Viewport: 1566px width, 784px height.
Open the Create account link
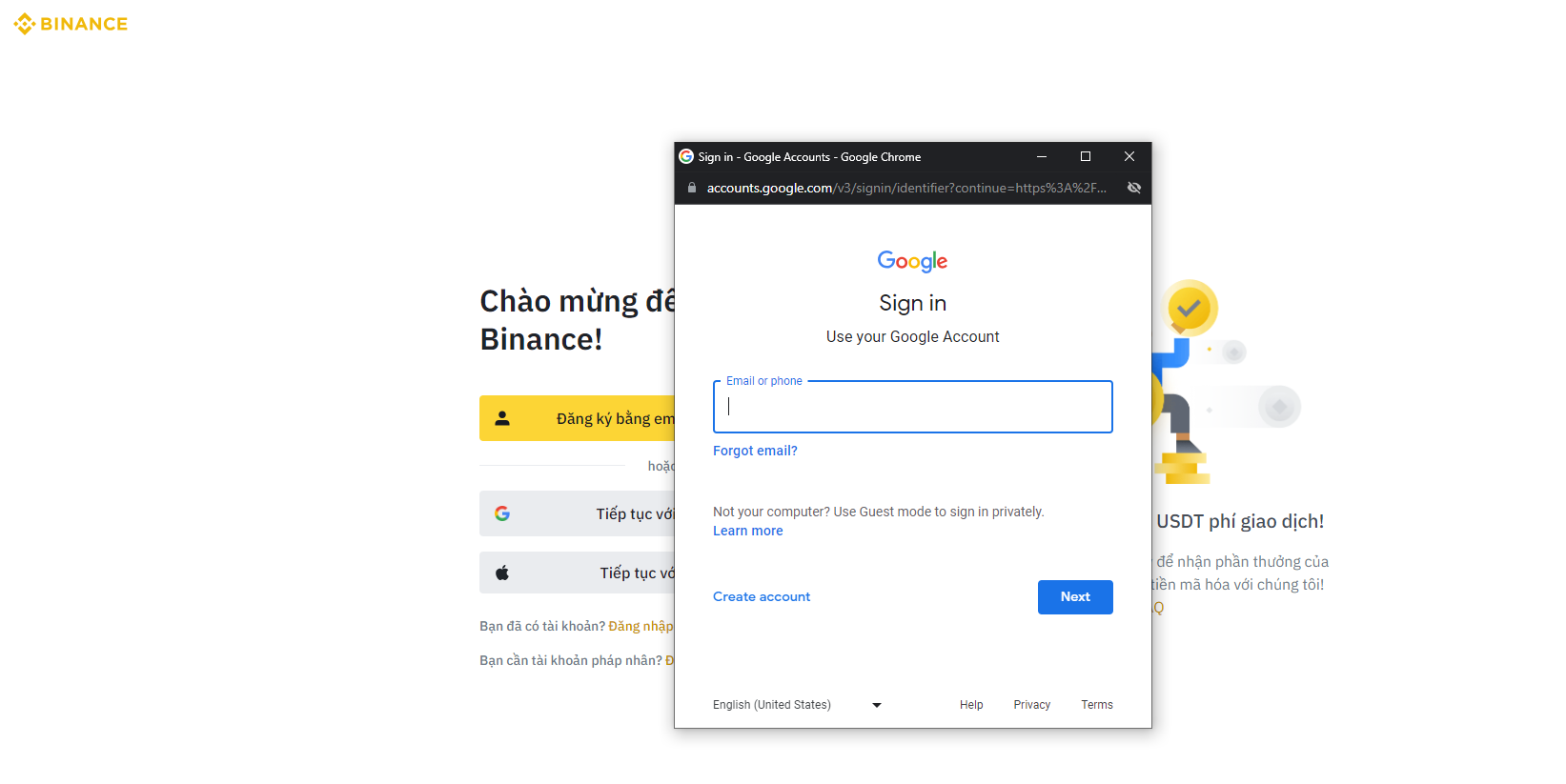pyautogui.click(x=762, y=597)
